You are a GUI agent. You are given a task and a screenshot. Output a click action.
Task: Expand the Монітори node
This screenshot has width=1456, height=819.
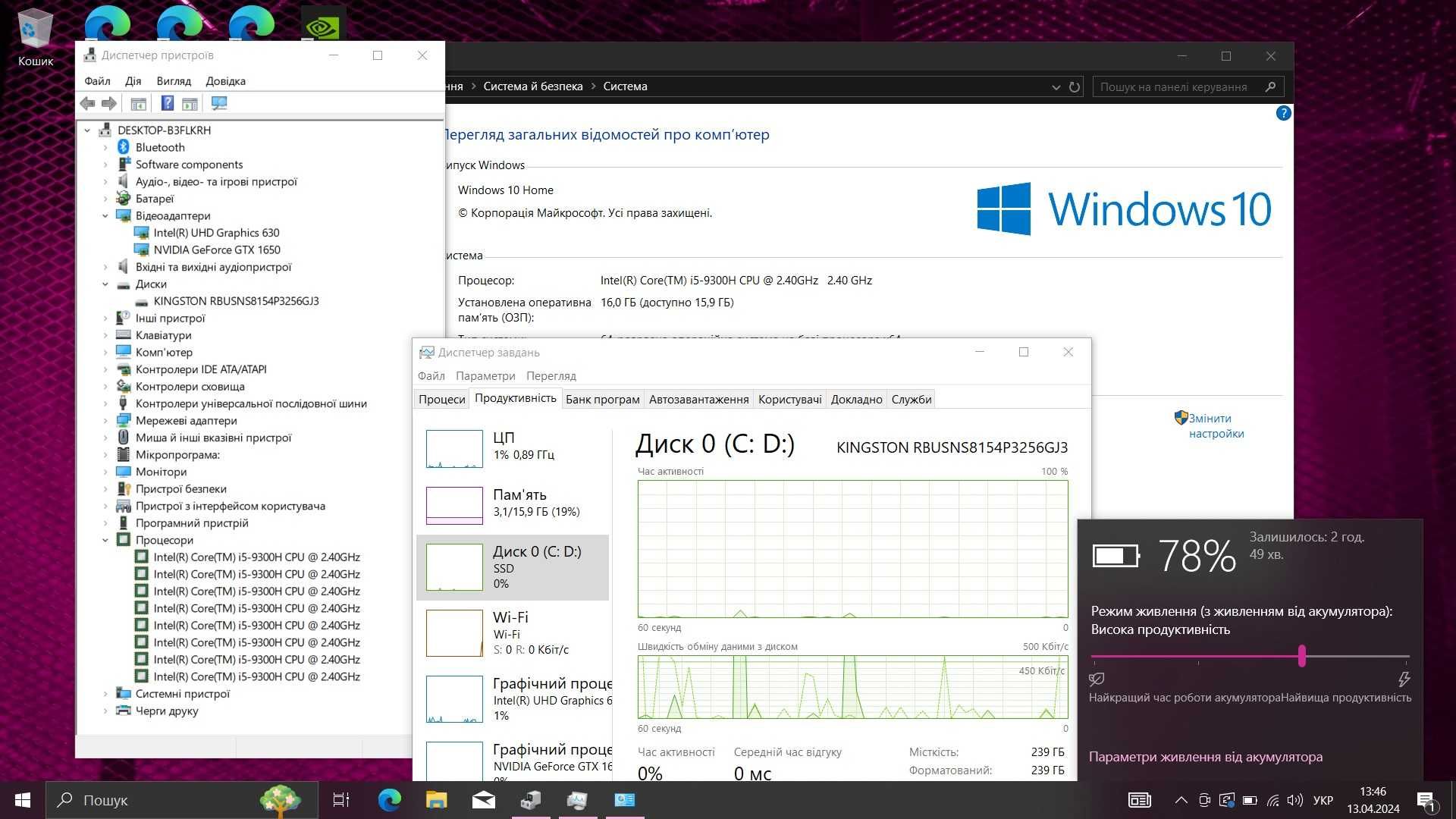pos(105,472)
